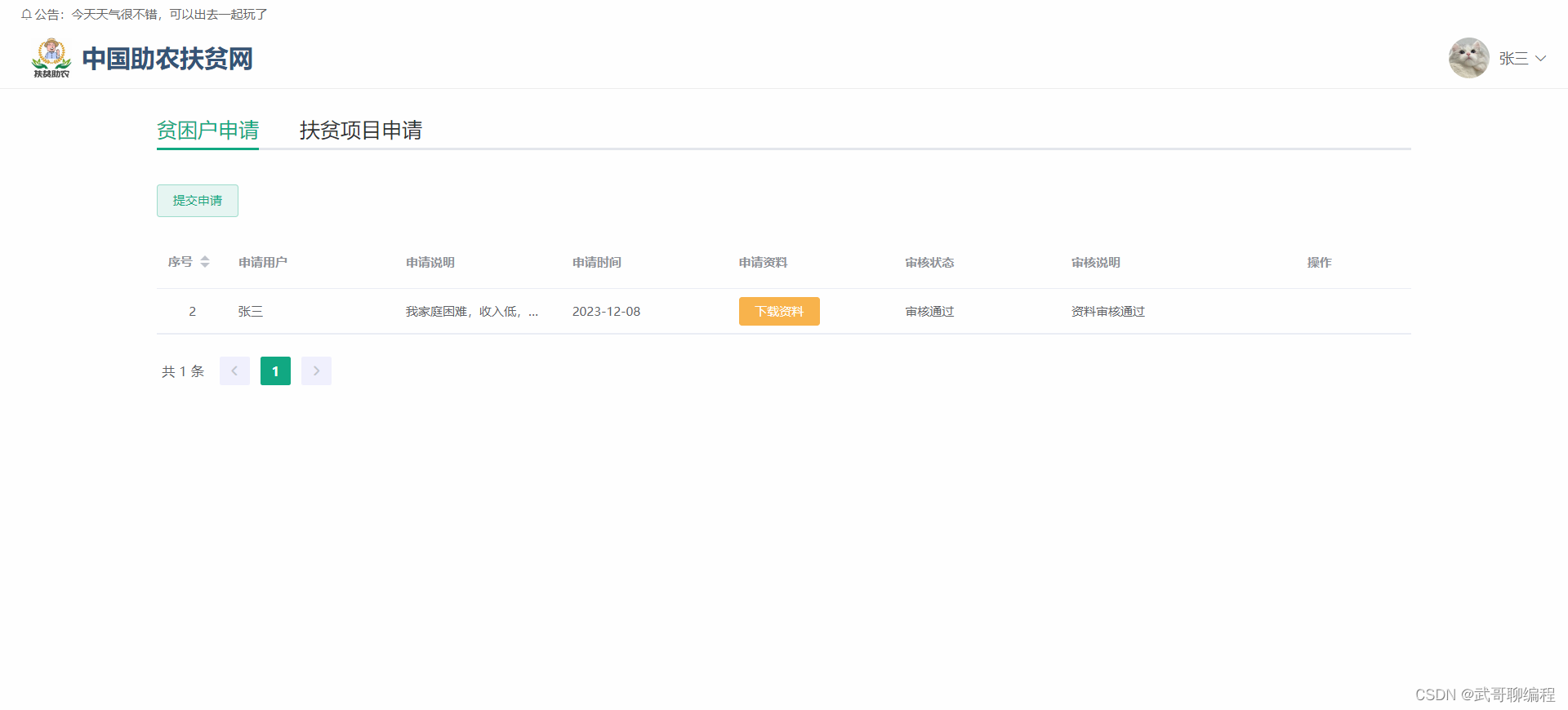
Task: Go to previous page arrow
Action: tap(234, 371)
